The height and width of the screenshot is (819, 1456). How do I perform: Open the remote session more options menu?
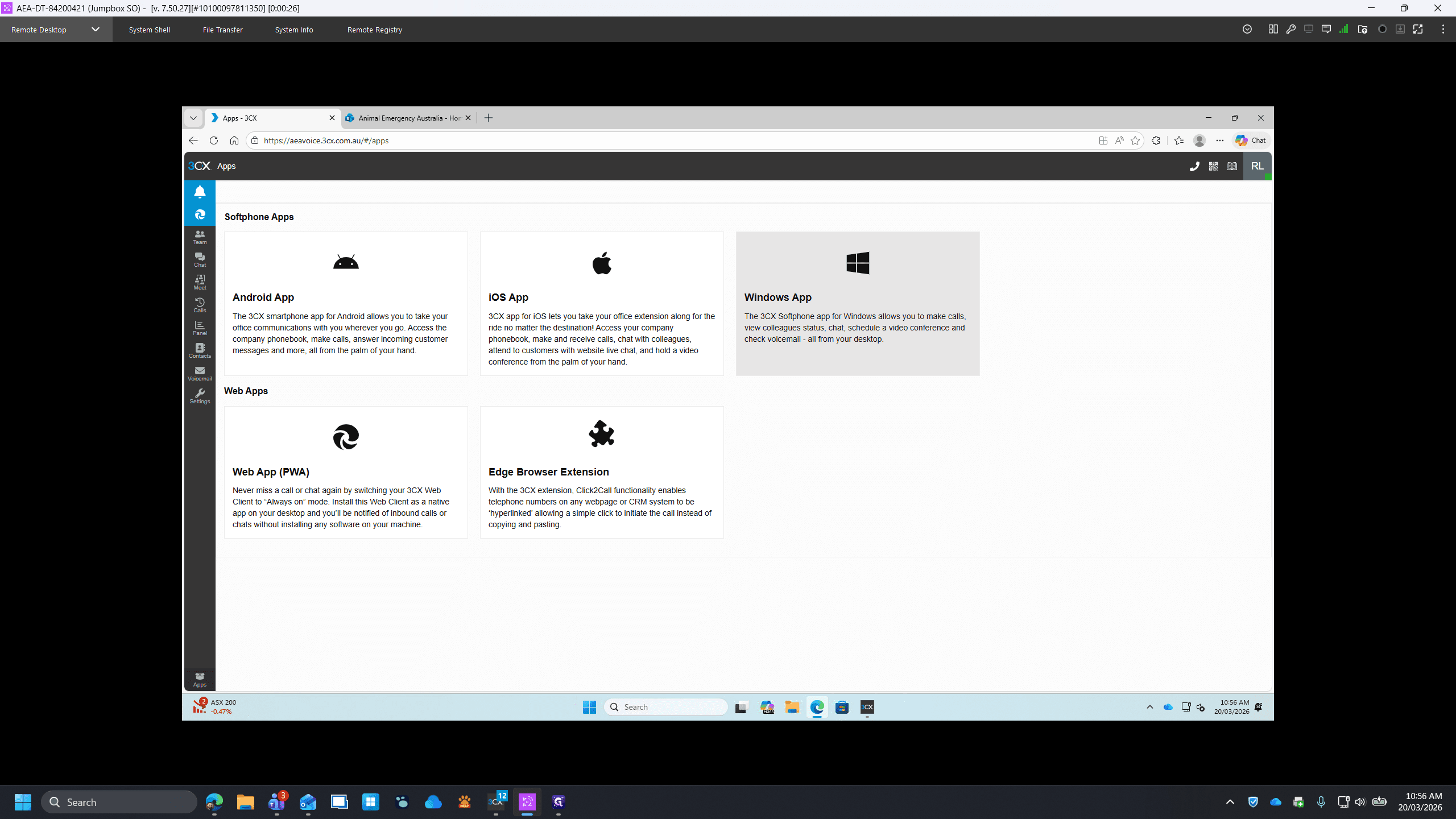pos(1443,30)
